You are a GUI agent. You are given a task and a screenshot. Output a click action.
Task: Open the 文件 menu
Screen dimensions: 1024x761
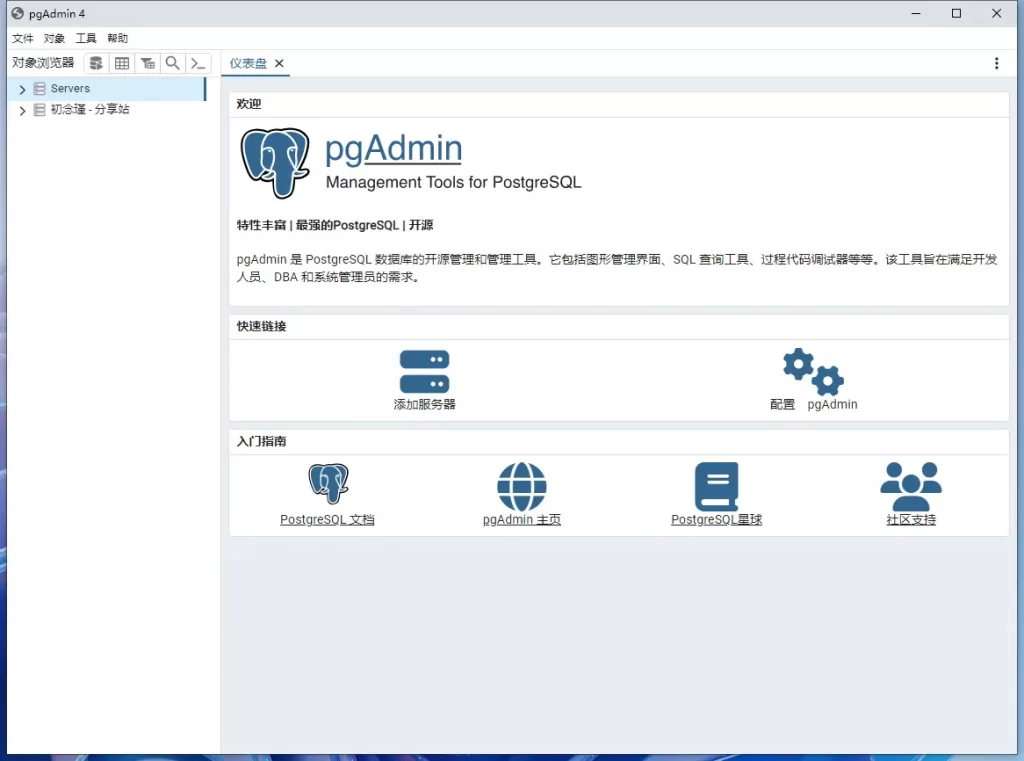[23, 39]
